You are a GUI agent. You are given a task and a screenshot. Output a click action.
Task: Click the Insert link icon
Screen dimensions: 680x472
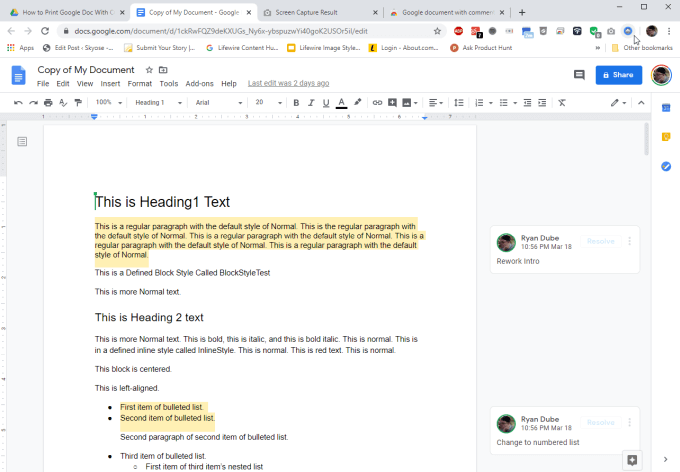(x=377, y=103)
